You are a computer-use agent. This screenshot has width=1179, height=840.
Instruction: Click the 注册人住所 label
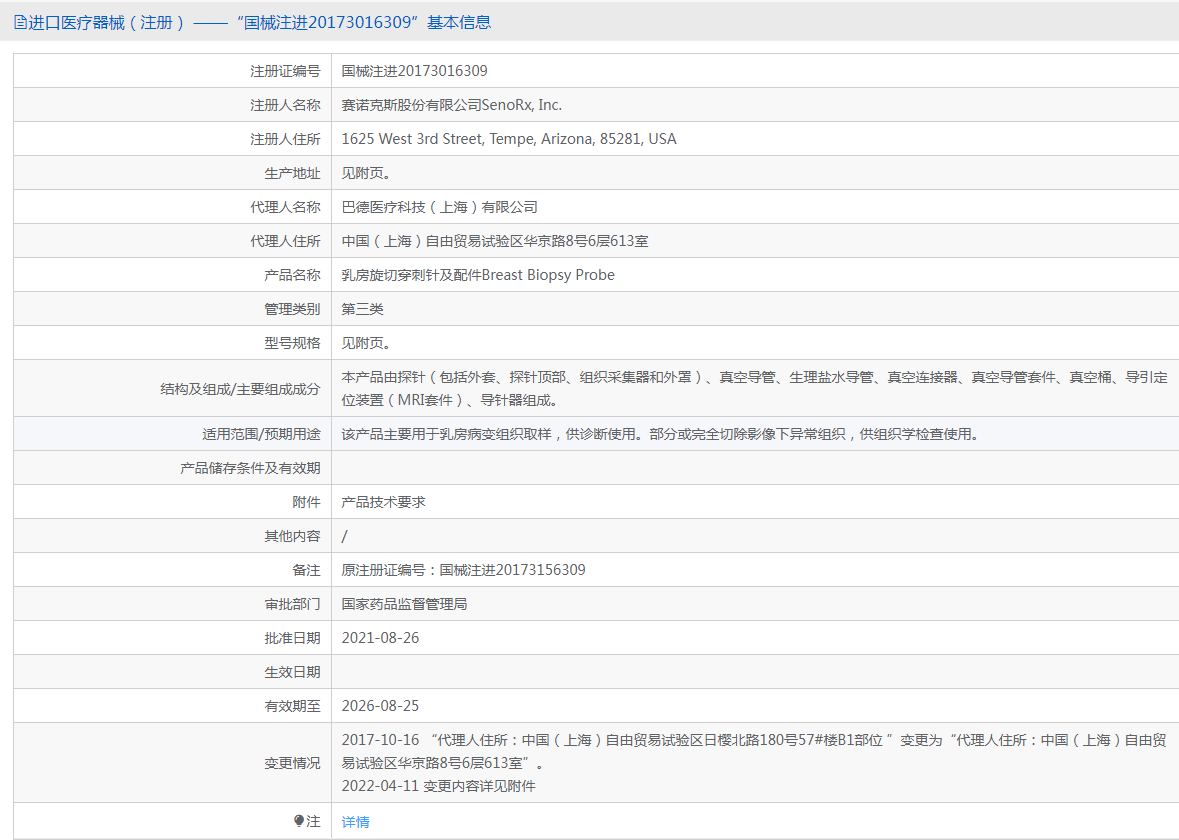click(285, 139)
